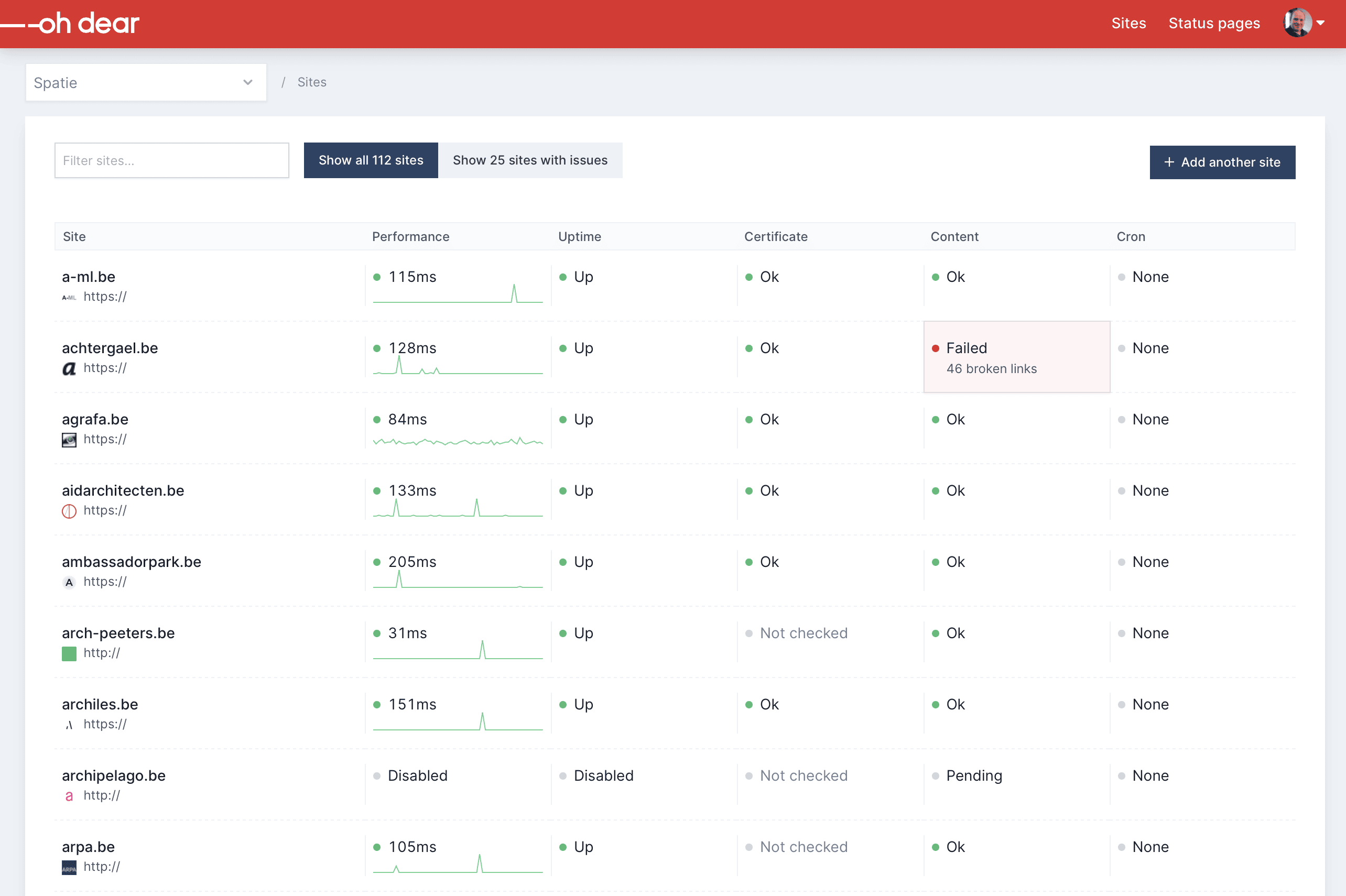The image size is (1346, 896).
Task: Click the Oh Dear logo
Action: coord(70,24)
